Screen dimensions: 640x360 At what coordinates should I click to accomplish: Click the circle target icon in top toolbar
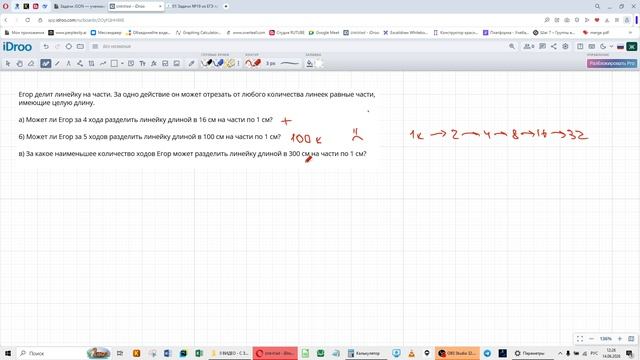[69, 47]
